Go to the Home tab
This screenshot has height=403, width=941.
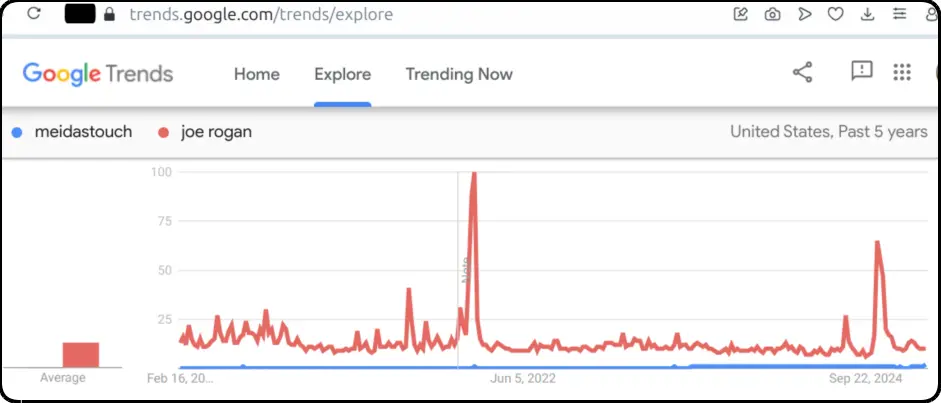(x=257, y=74)
